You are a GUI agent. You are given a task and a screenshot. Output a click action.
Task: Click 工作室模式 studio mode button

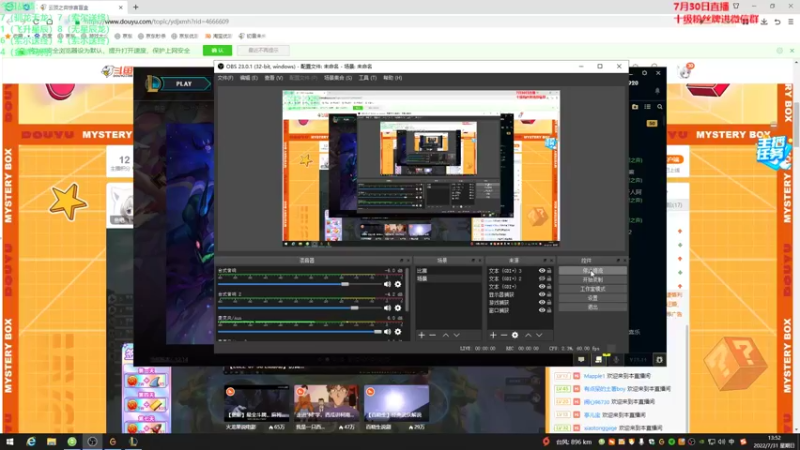pyautogui.click(x=592, y=289)
